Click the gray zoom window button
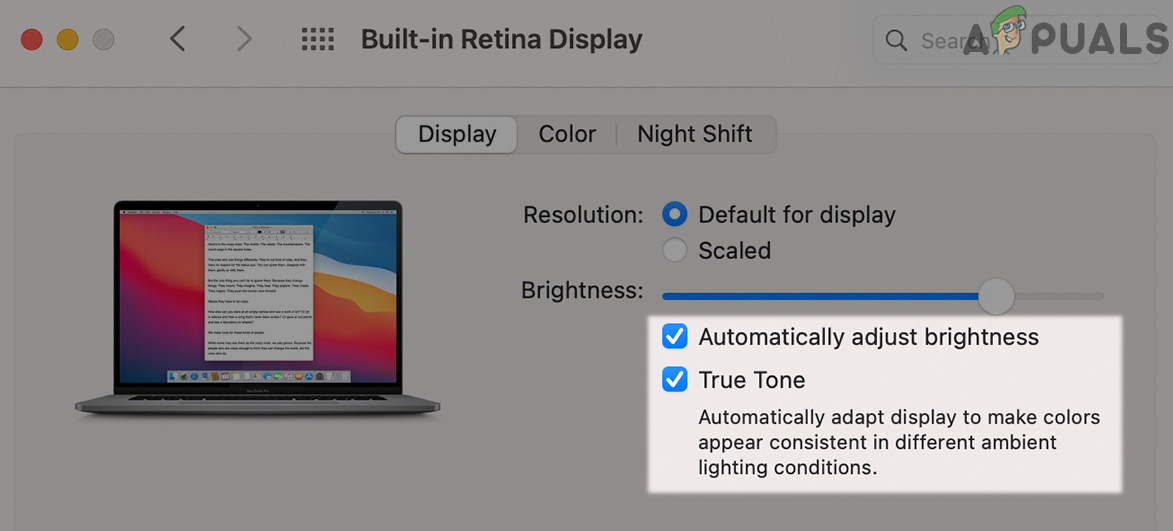This screenshot has width=1173, height=531. (x=103, y=40)
